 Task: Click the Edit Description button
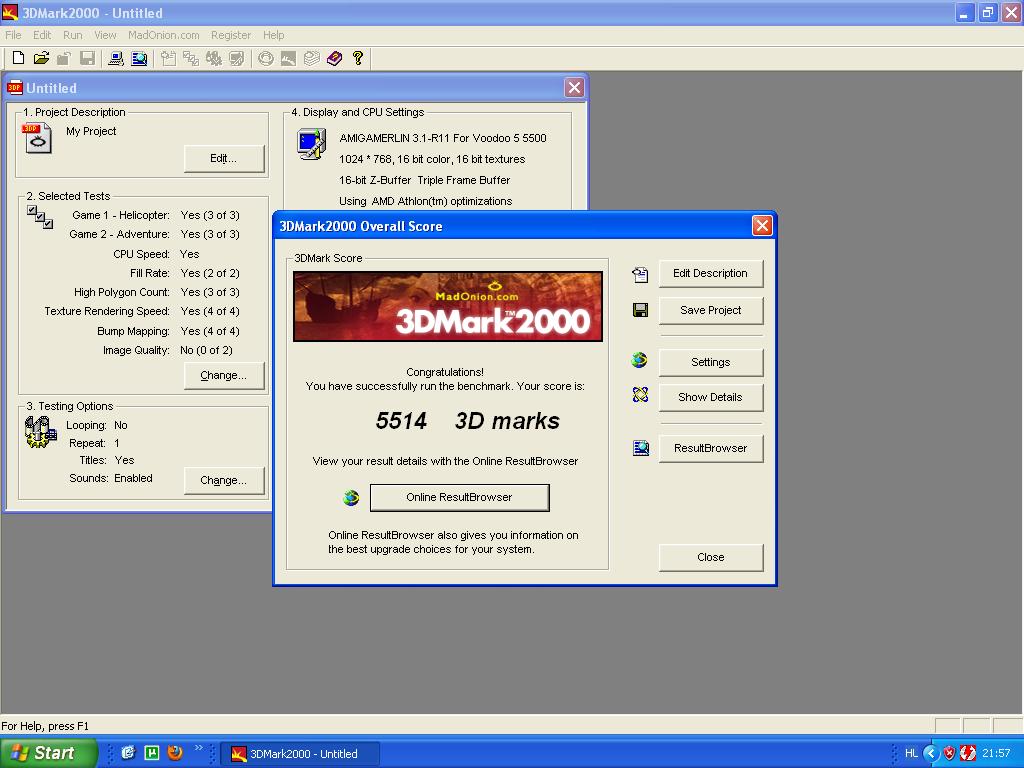[x=711, y=273]
